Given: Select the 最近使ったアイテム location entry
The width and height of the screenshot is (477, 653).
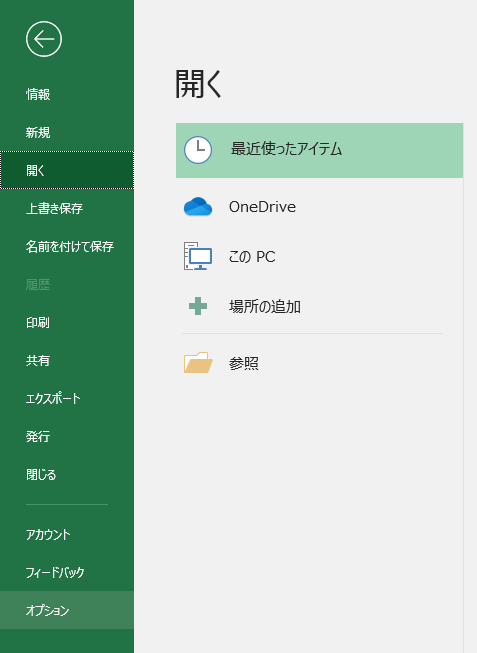Looking at the screenshot, I should tap(320, 150).
